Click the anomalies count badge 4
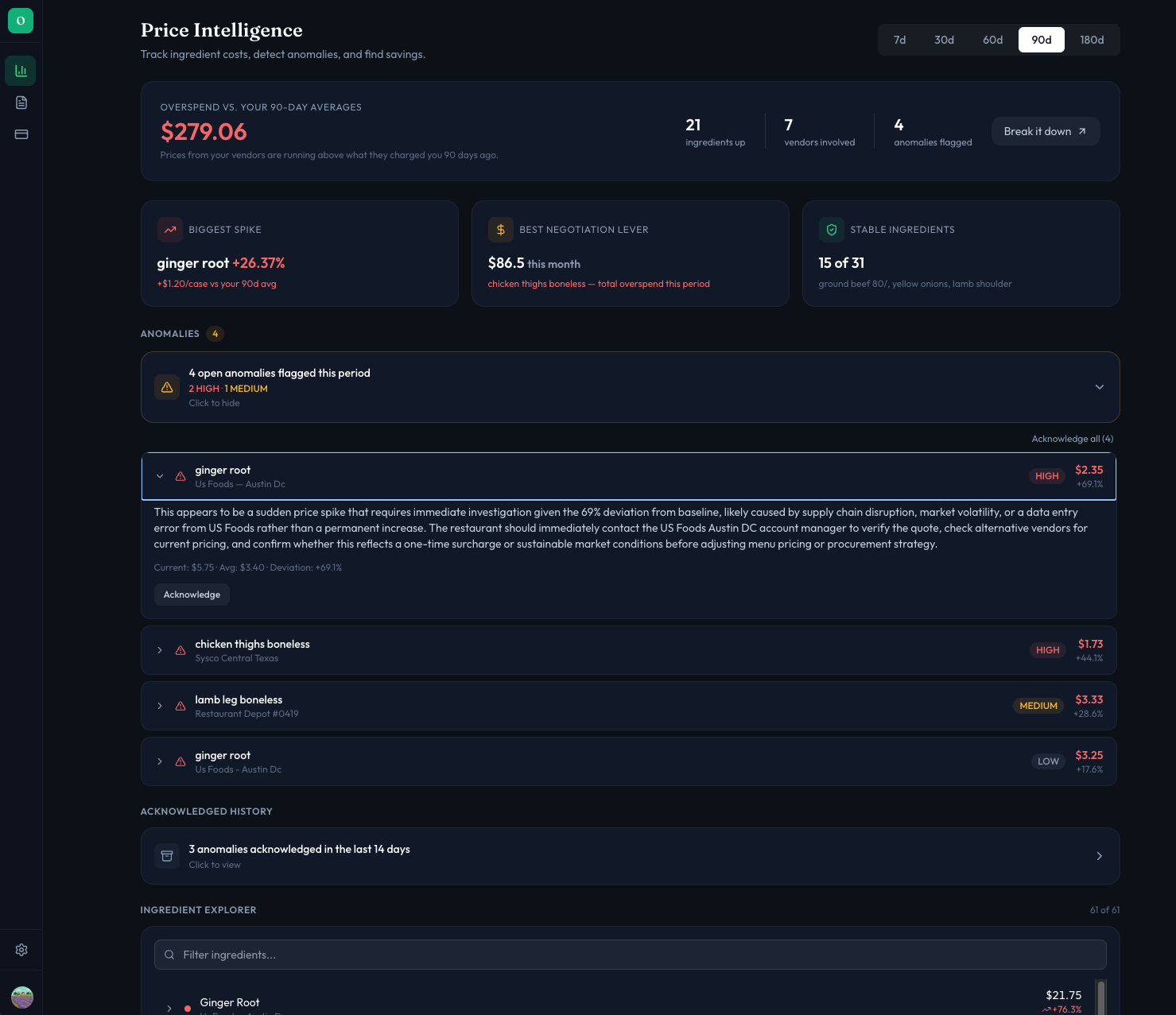The height and width of the screenshot is (1015, 1176). pyautogui.click(x=215, y=334)
